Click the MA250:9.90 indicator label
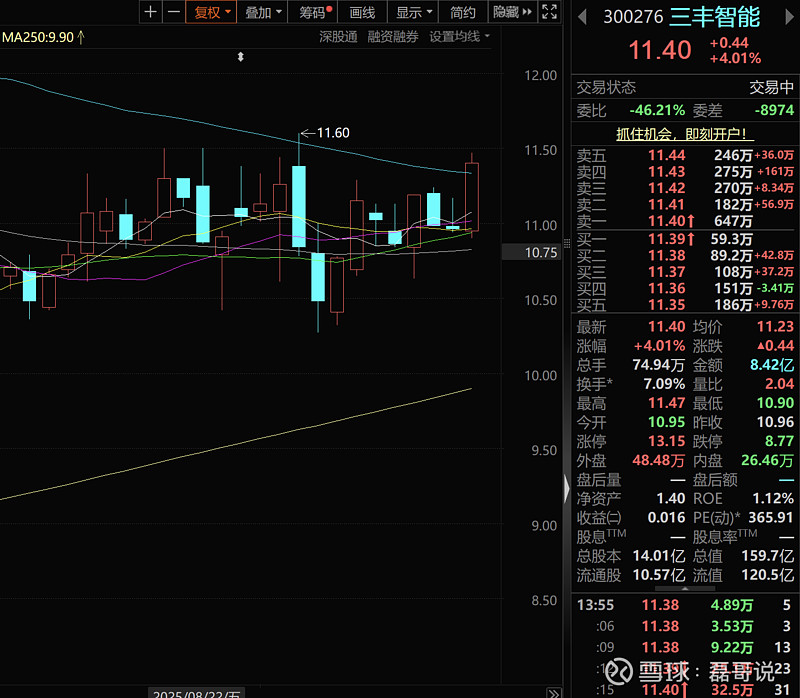The image size is (800, 698). coord(43,37)
